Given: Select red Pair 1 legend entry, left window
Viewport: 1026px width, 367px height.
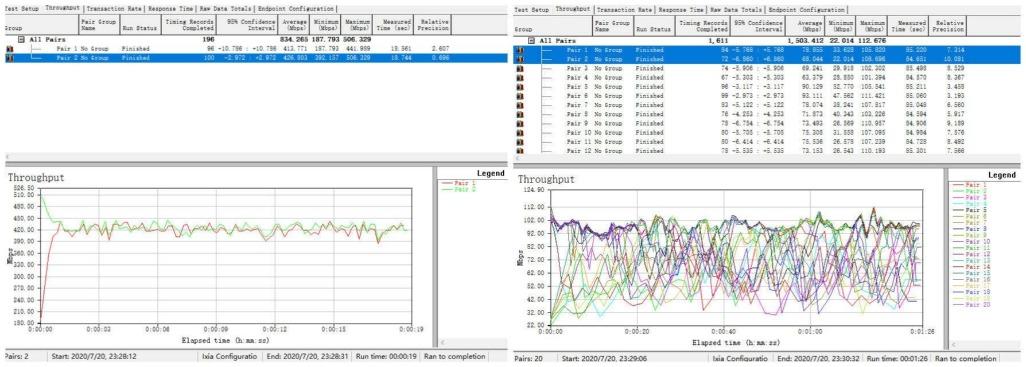Looking at the screenshot, I should [x=459, y=183].
